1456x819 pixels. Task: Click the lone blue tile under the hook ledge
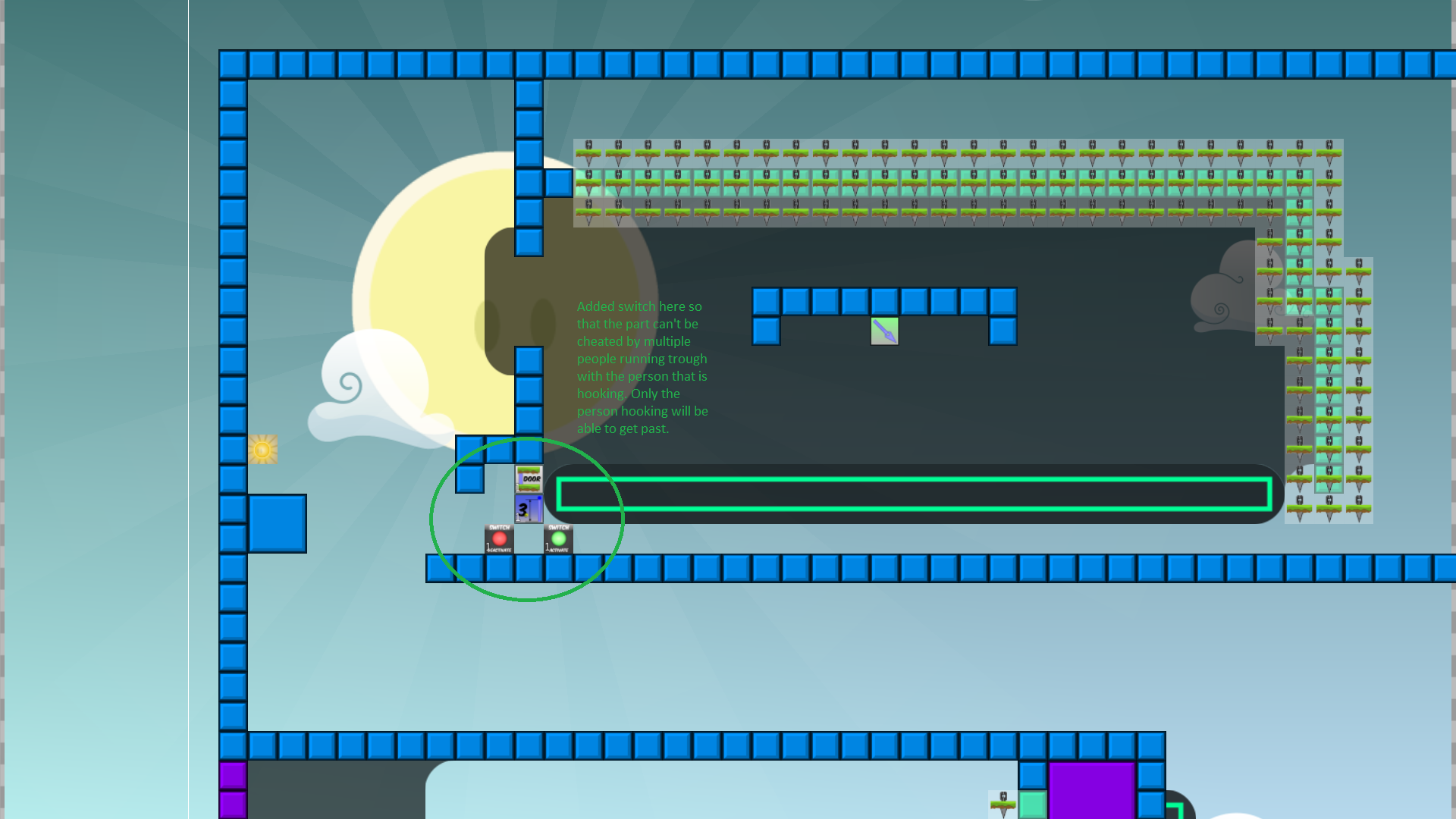pos(469,479)
